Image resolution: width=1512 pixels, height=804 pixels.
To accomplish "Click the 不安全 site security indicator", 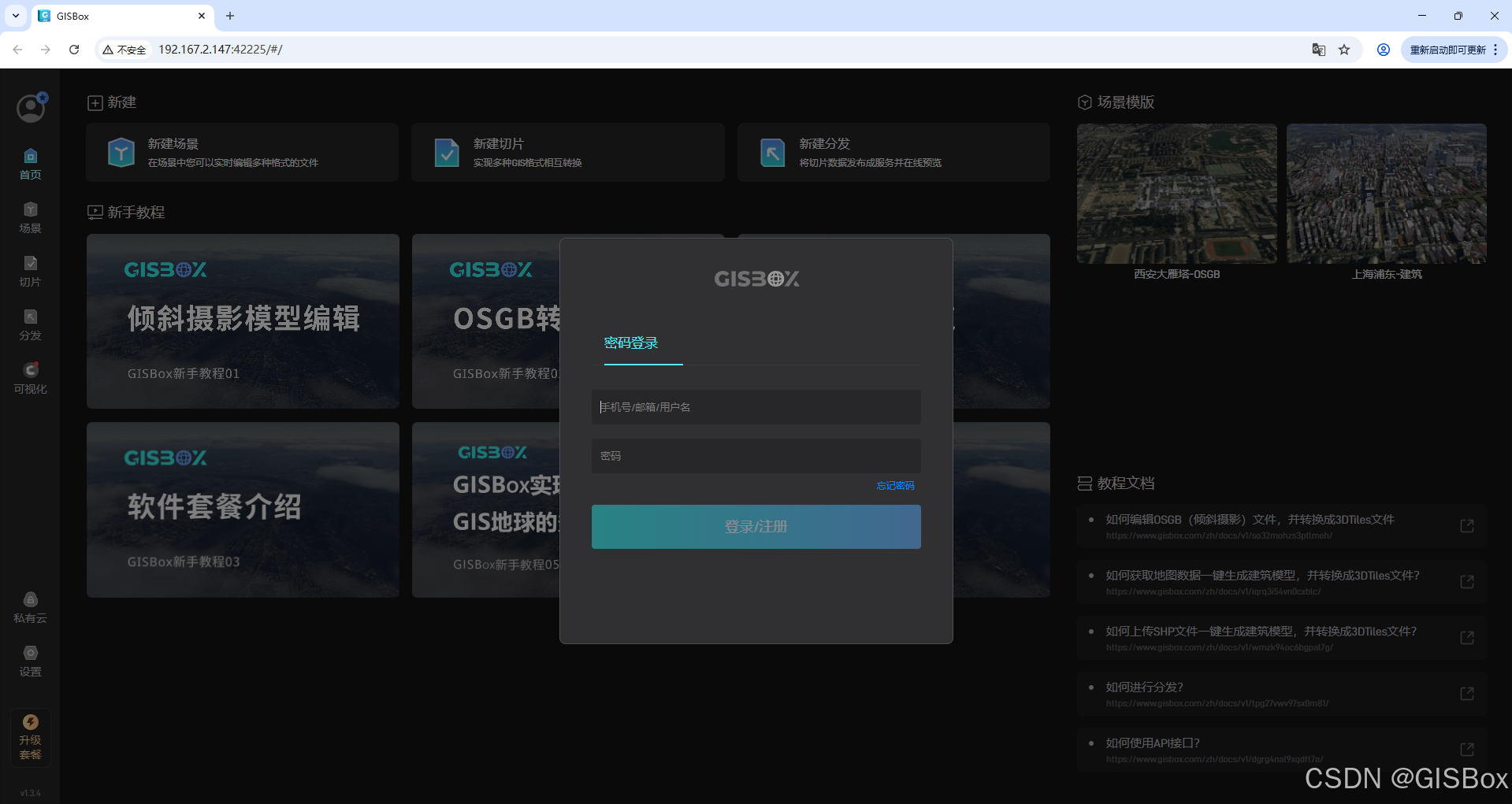I will click(x=124, y=50).
